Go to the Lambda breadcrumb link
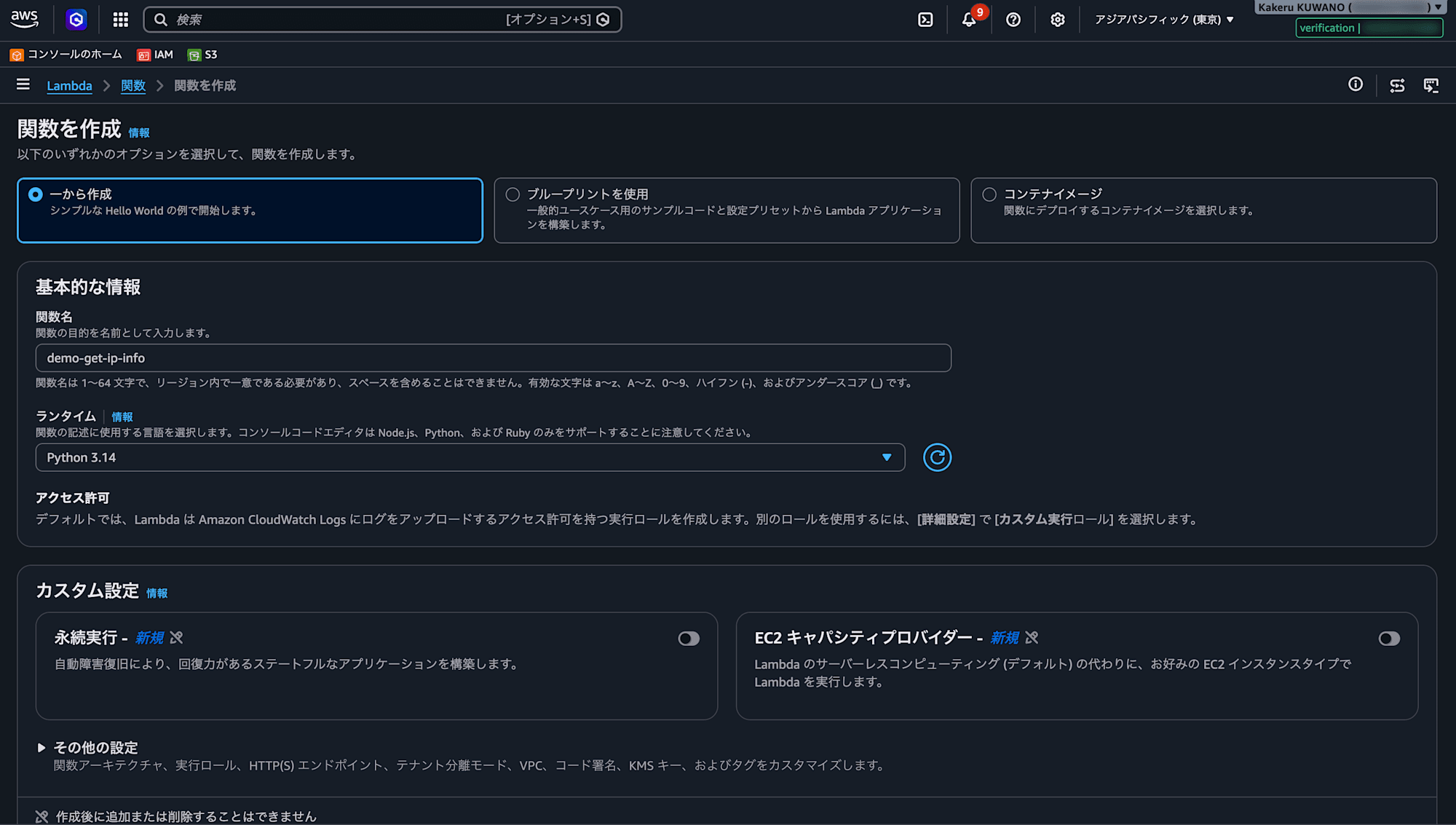The image size is (1456, 825). [69, 86]
